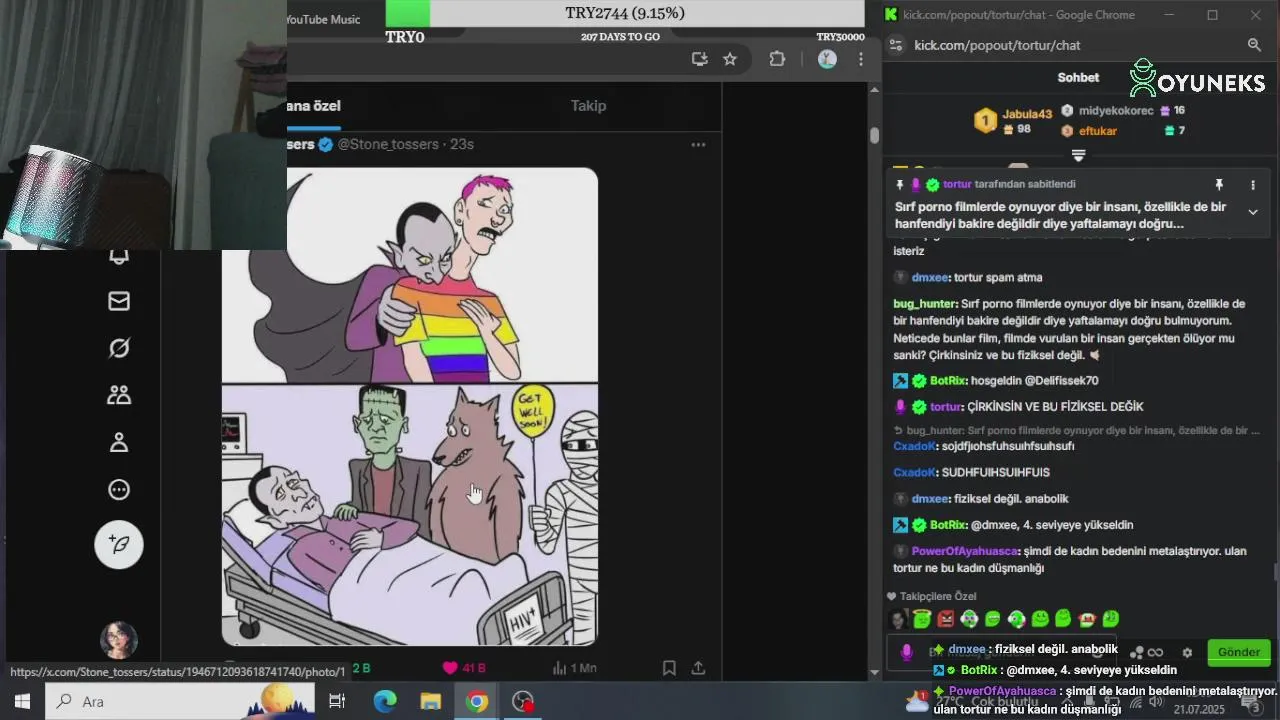Open X notifications bell icon
The width and height of the screenshot is (1280, 720).
tap(119, 257)
